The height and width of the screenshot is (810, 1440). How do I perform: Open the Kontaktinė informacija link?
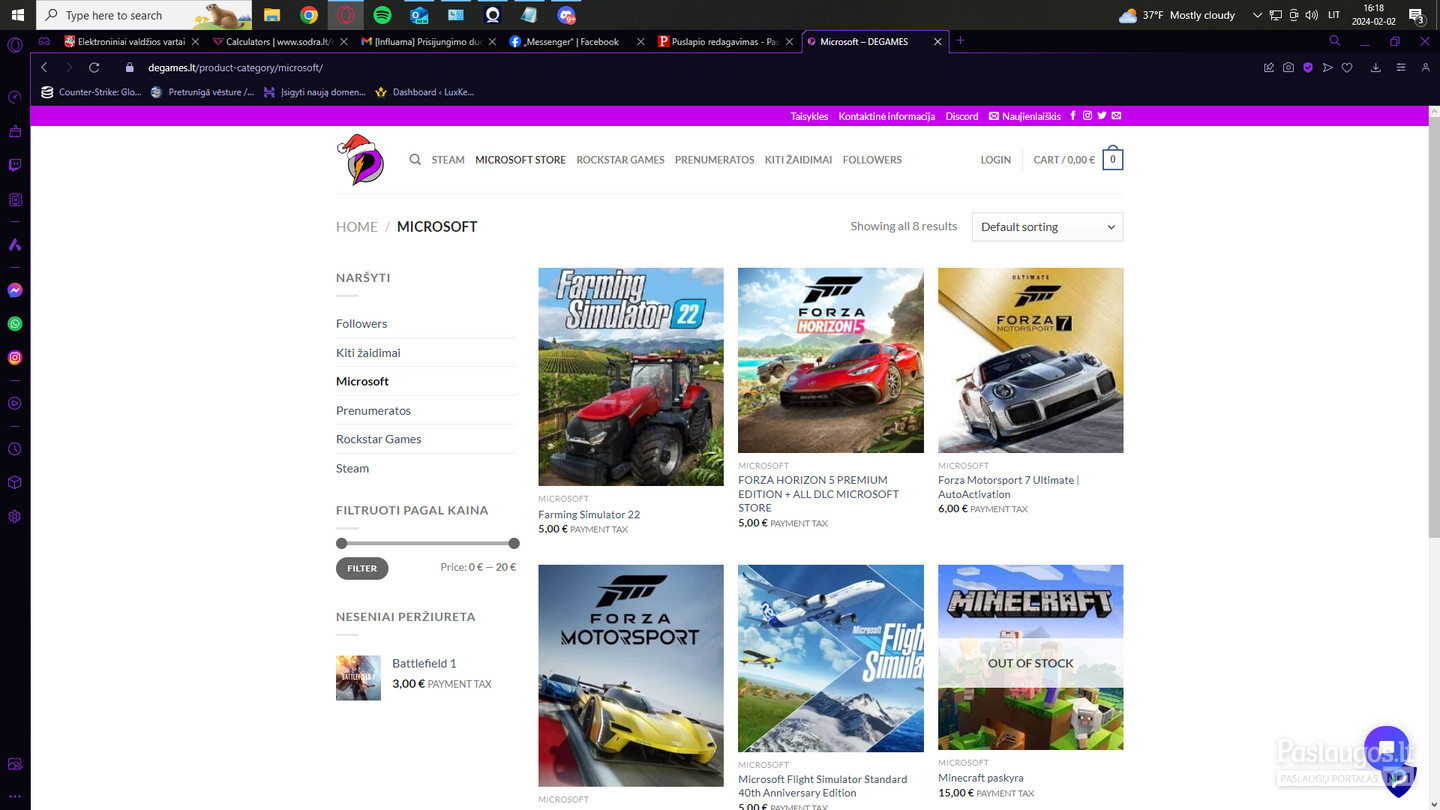point(887,116)
